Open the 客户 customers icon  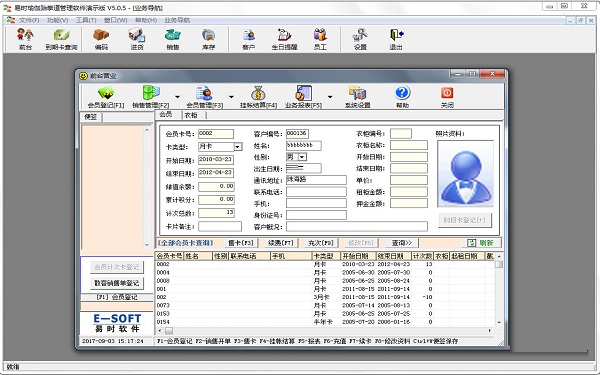click(x=249, y=39)
